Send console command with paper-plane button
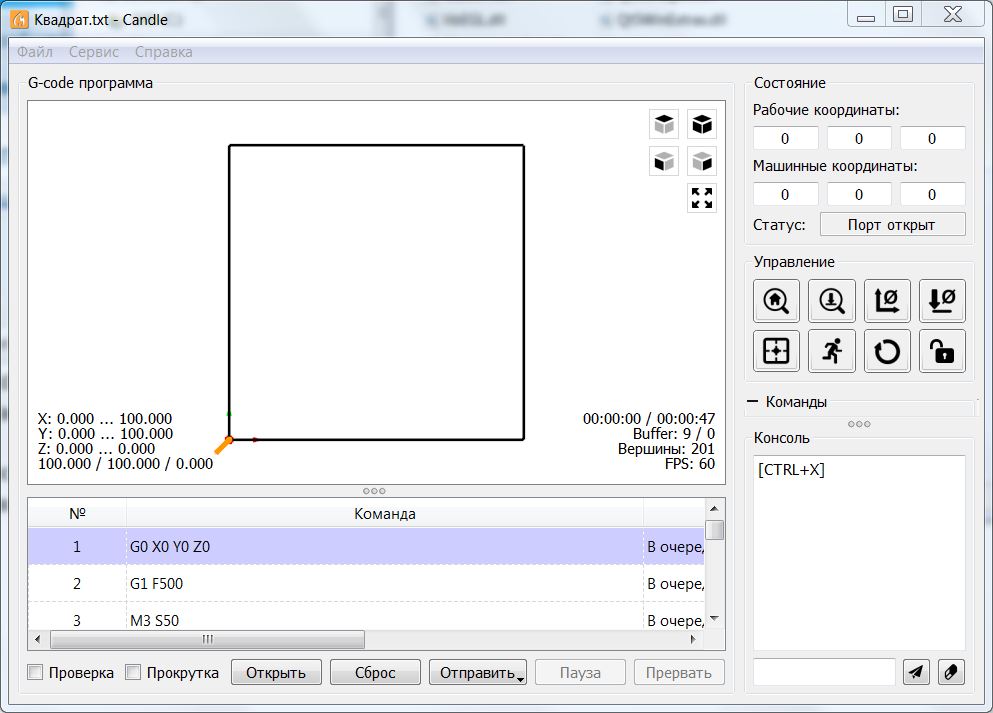 pos(916,672)
